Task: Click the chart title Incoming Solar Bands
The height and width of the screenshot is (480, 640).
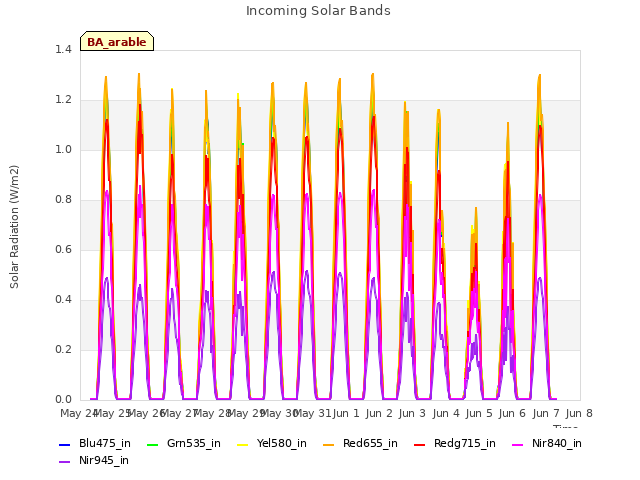Action: [318, 11]
